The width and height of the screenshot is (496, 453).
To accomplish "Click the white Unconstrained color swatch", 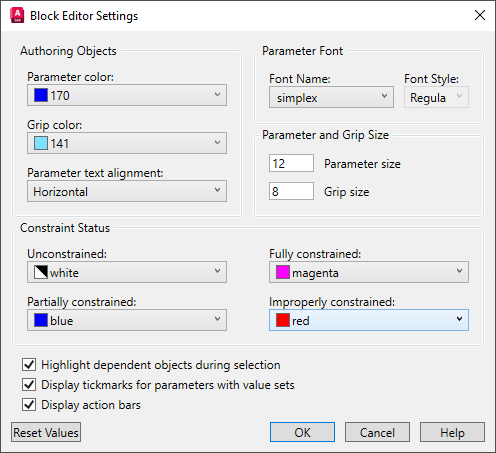I will 41,272.
